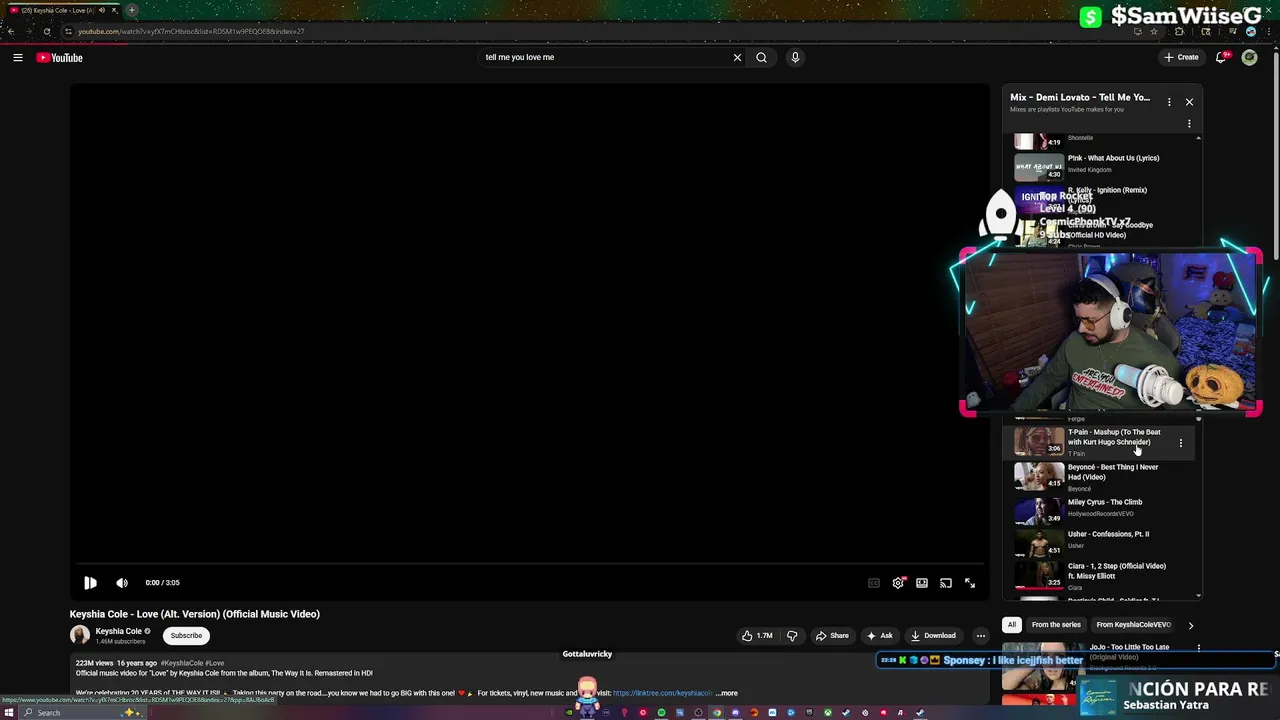The height and width of the screenshot is (720, 1280).
Task: Select Beyoncé playlist thumbnail
Action: coord(1039,476)
